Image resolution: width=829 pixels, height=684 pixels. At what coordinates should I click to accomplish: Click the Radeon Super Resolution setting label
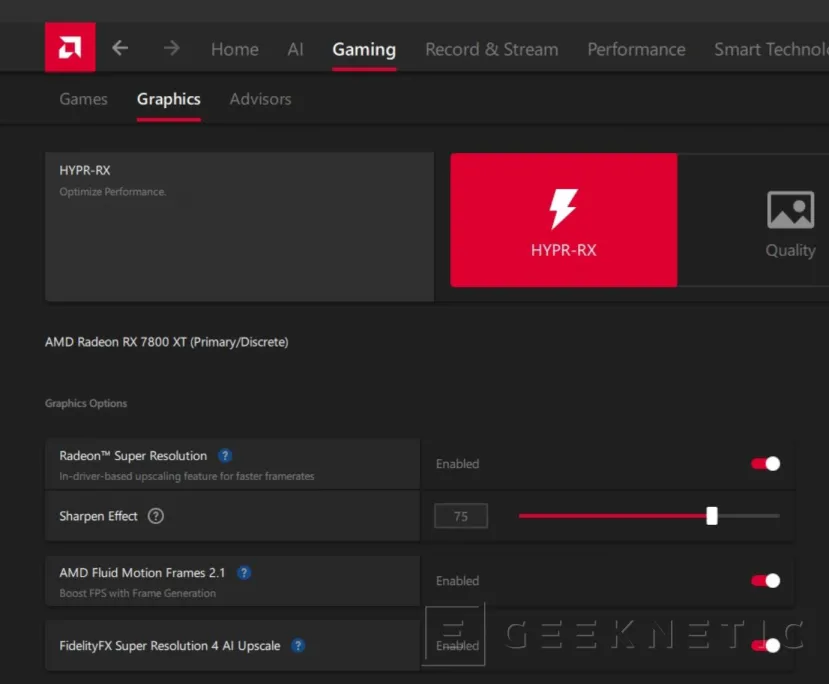tap(133, 456)
